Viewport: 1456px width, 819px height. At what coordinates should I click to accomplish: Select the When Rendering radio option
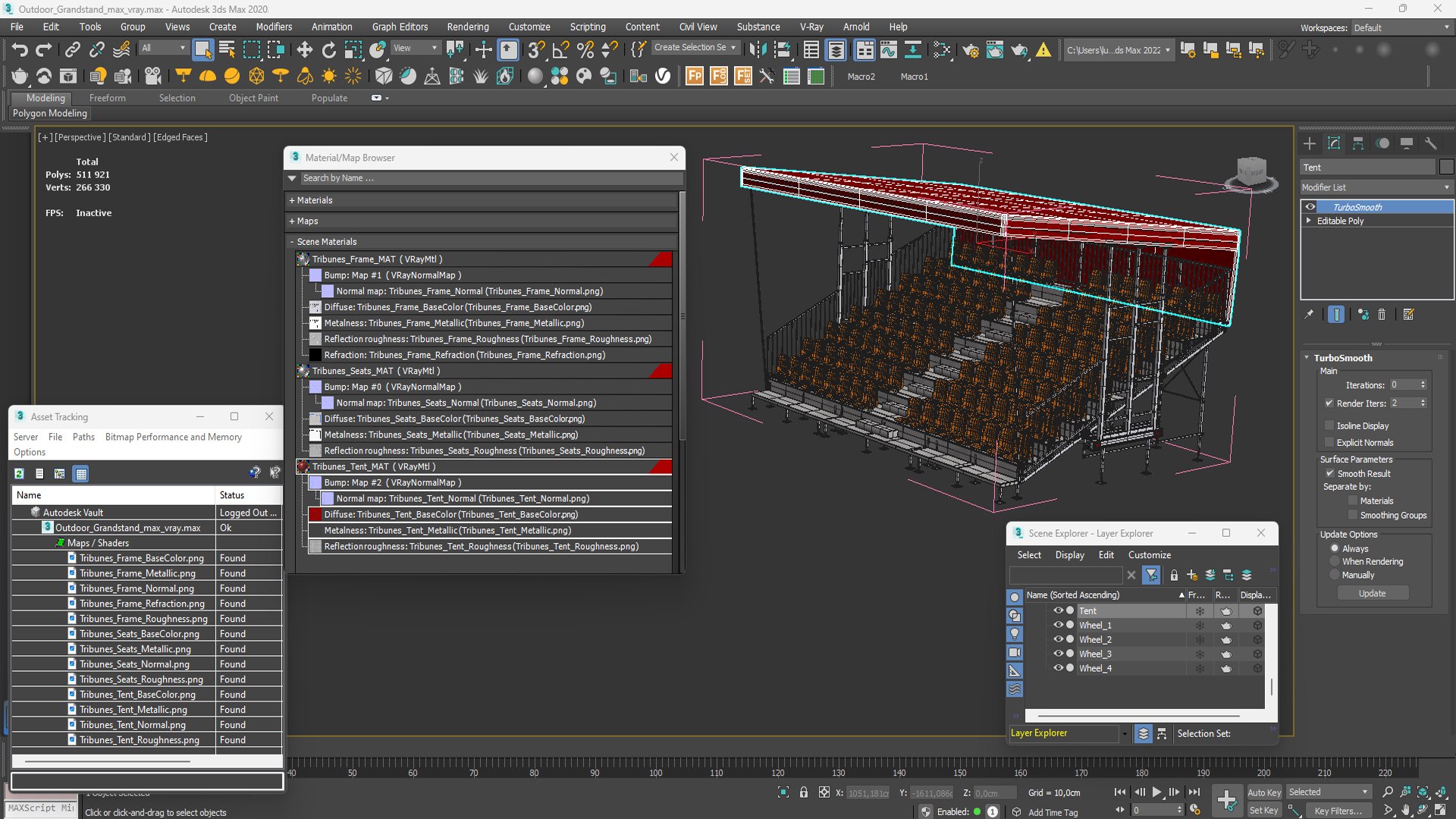(x=1335, y=561)
